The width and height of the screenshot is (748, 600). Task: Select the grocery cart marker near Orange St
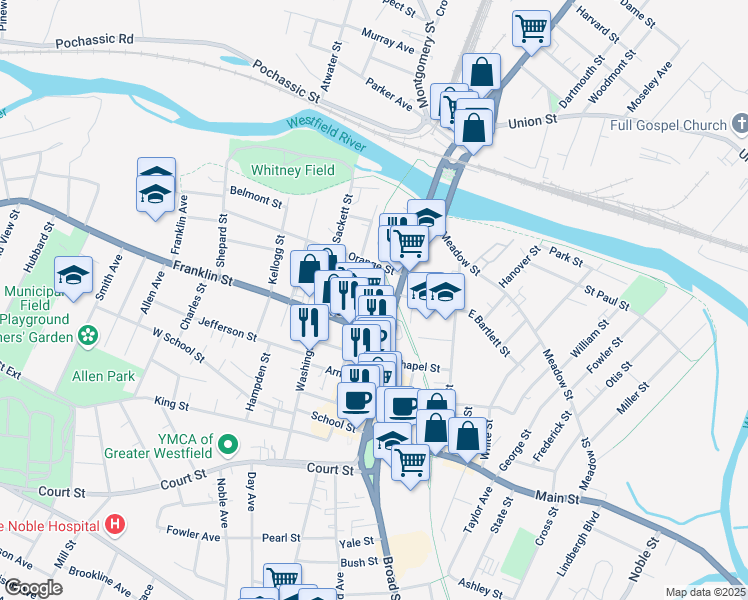[x=409, y=247]
